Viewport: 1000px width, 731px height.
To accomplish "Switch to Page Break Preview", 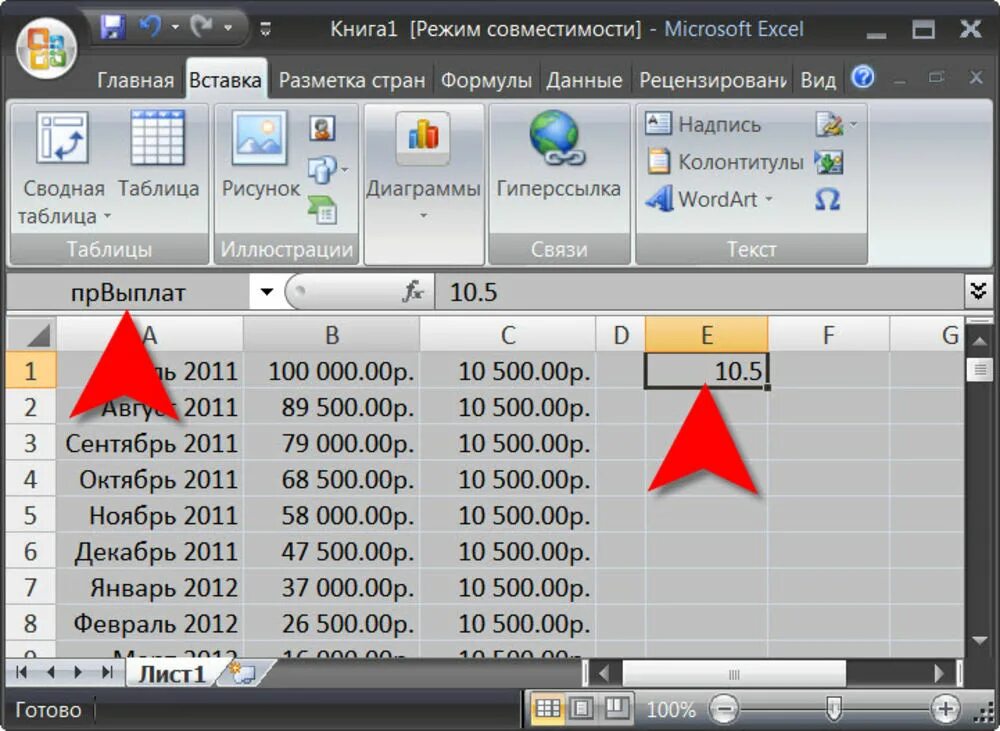I will pos(615,708).
